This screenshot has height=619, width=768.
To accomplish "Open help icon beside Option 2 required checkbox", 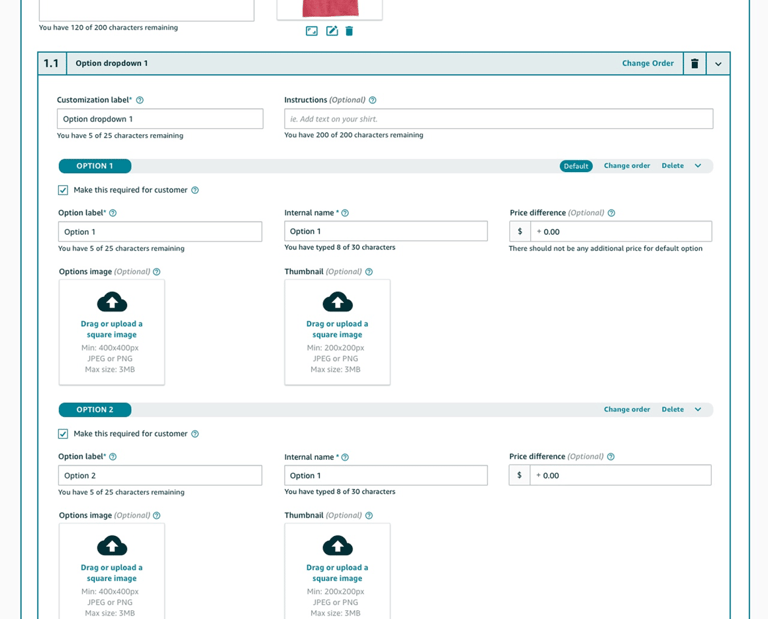I will (x=195, y=434).
